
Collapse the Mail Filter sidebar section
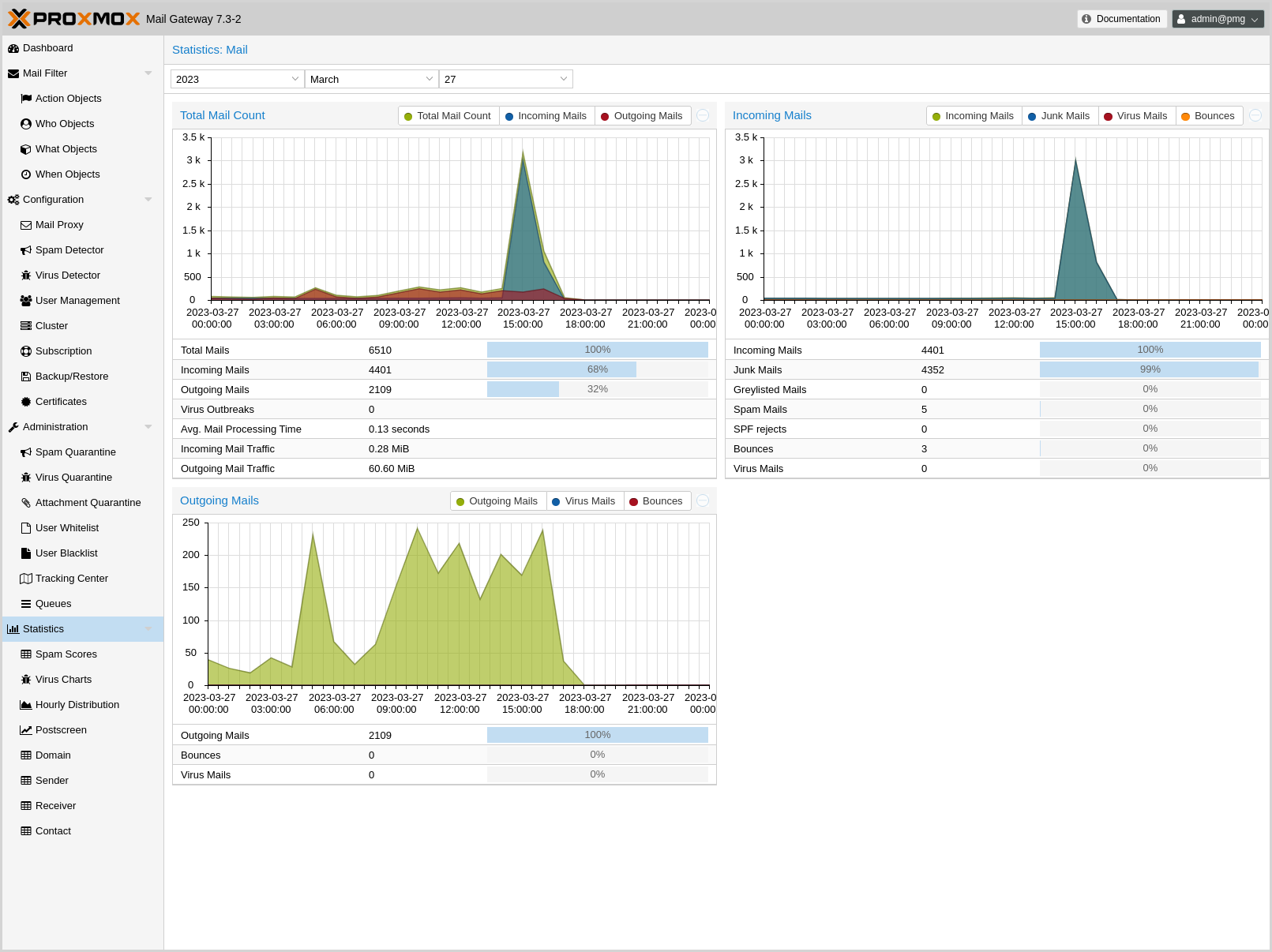148,73
